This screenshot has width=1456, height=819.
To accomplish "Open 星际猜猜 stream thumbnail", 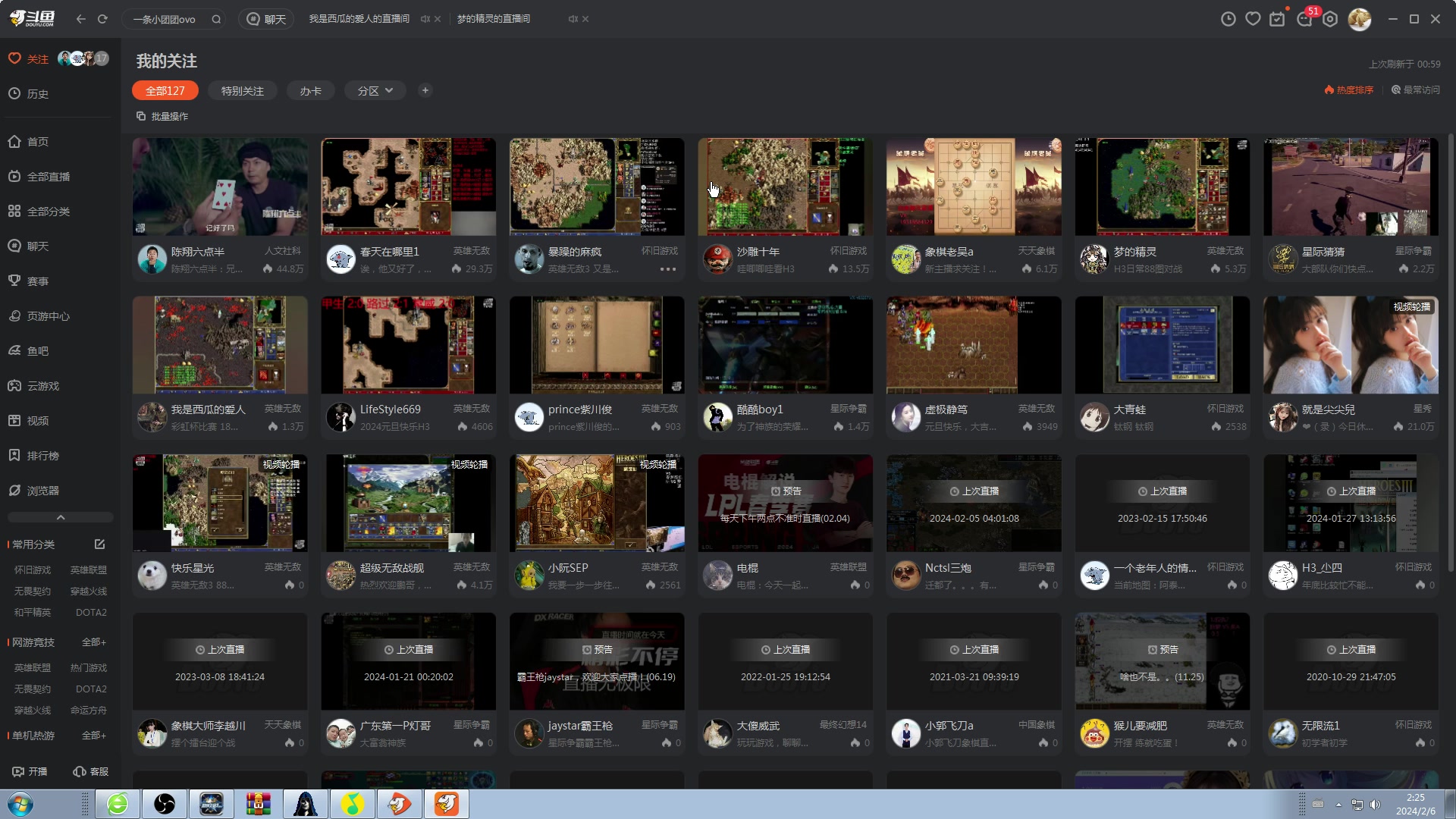I will click(1351, 187).
